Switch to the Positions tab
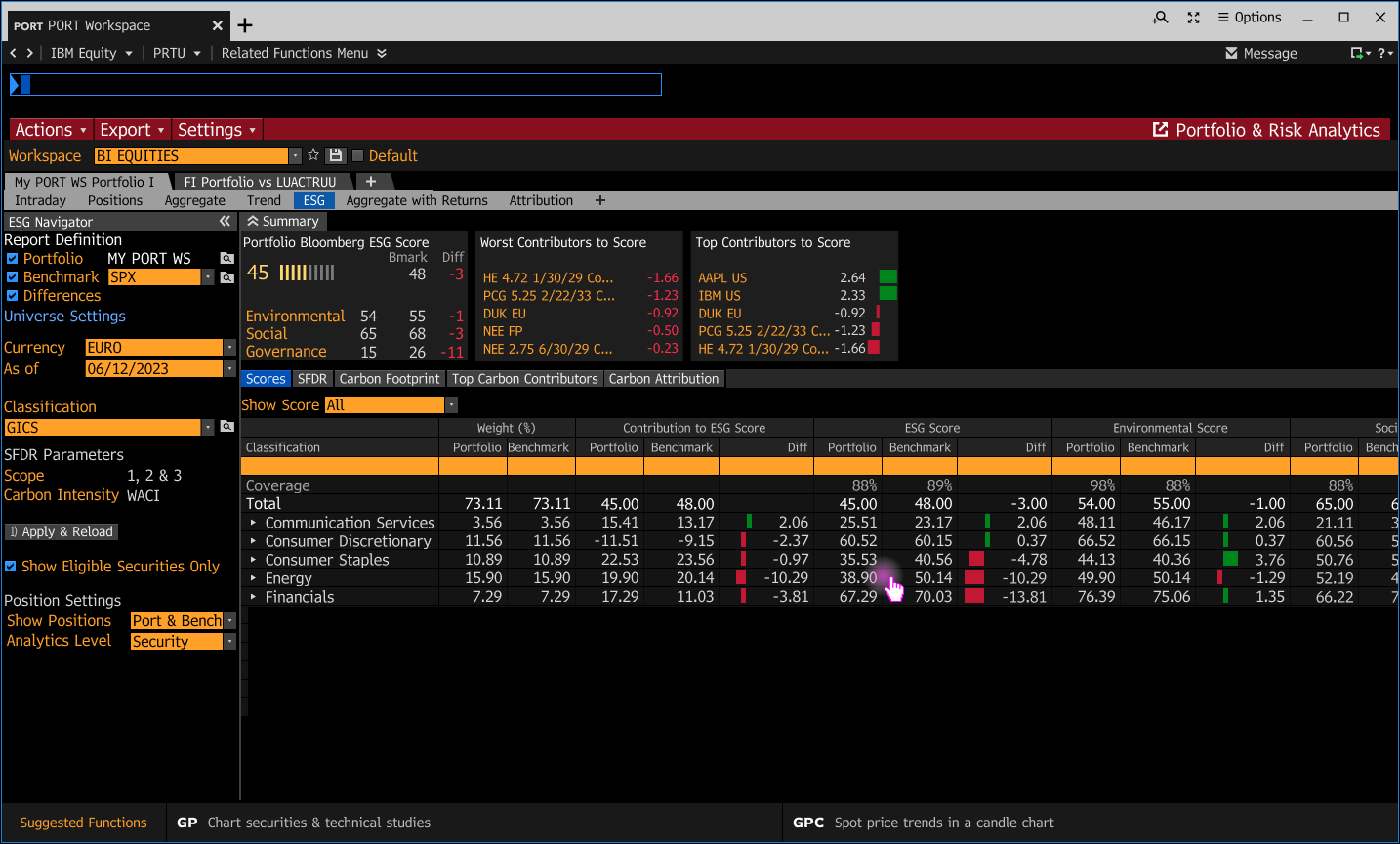The height and width of the screenshot is (844, 1400). 115,200
